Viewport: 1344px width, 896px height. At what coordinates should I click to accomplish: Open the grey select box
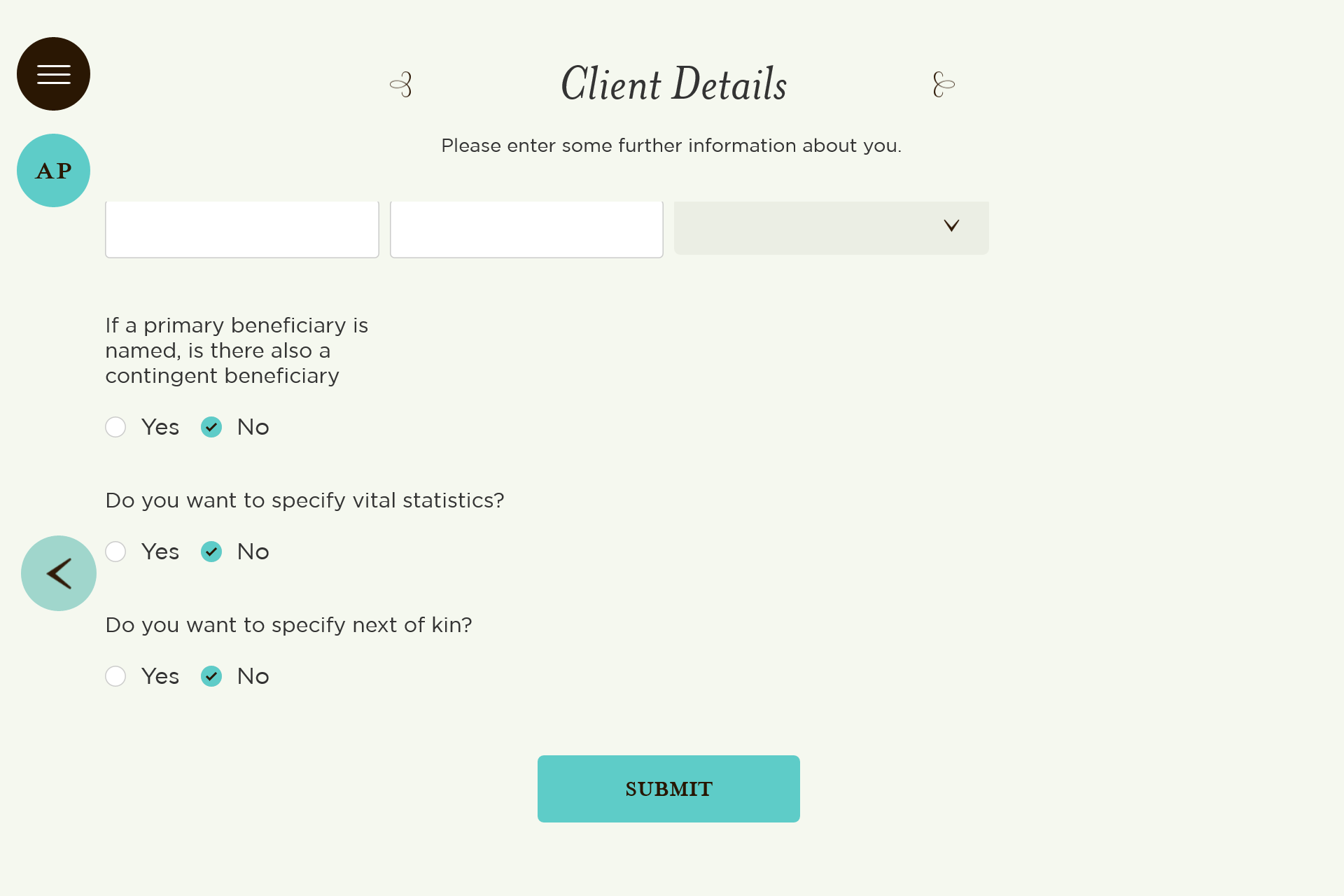(832, 228)
